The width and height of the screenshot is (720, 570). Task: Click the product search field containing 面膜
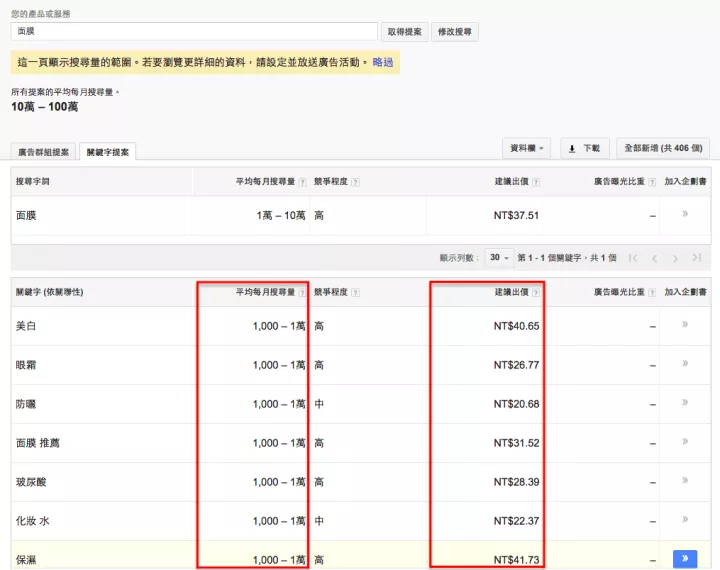tap(194, 32)
